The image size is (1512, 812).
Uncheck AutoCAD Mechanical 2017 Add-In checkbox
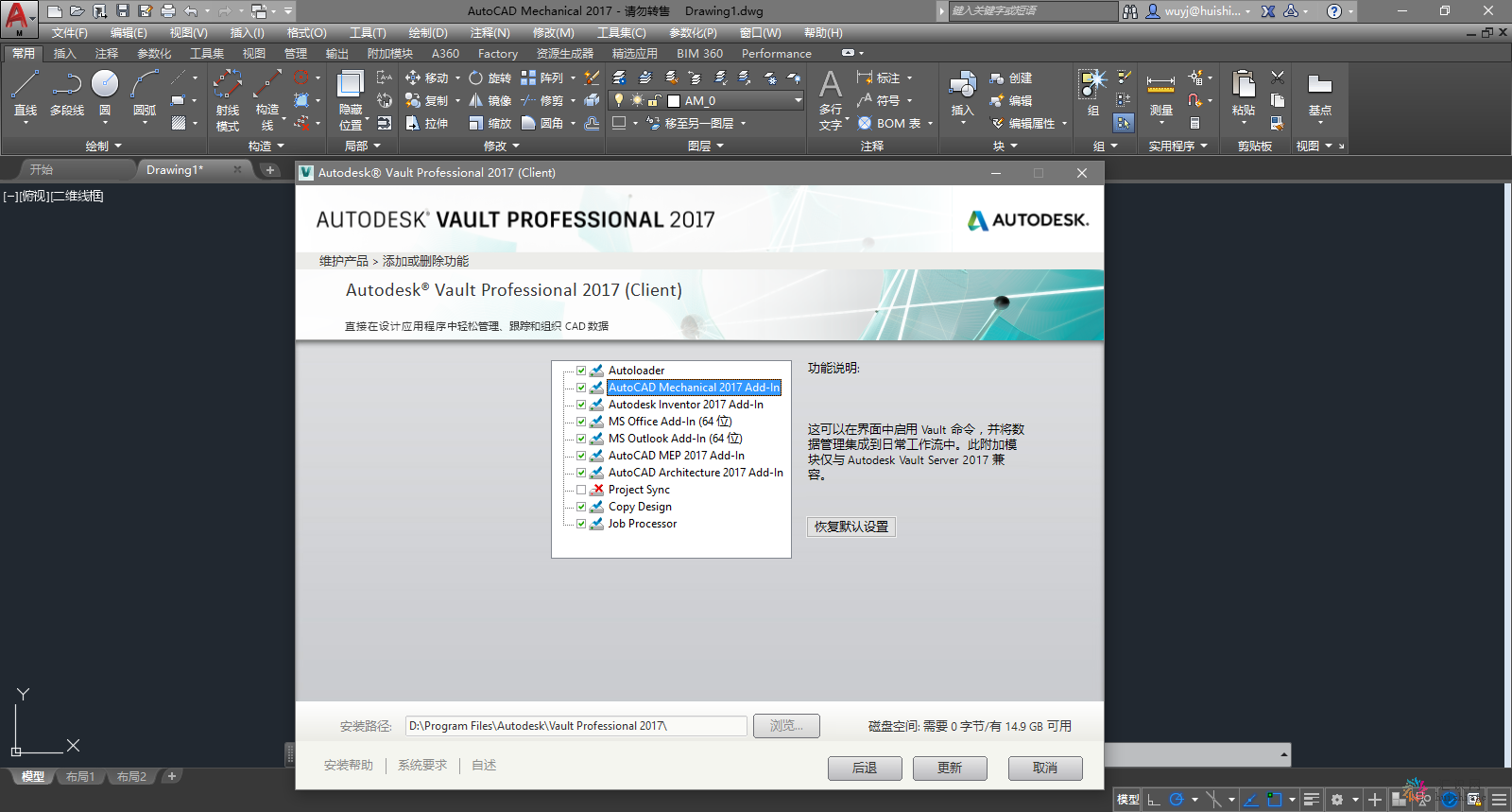pos(581,388)
